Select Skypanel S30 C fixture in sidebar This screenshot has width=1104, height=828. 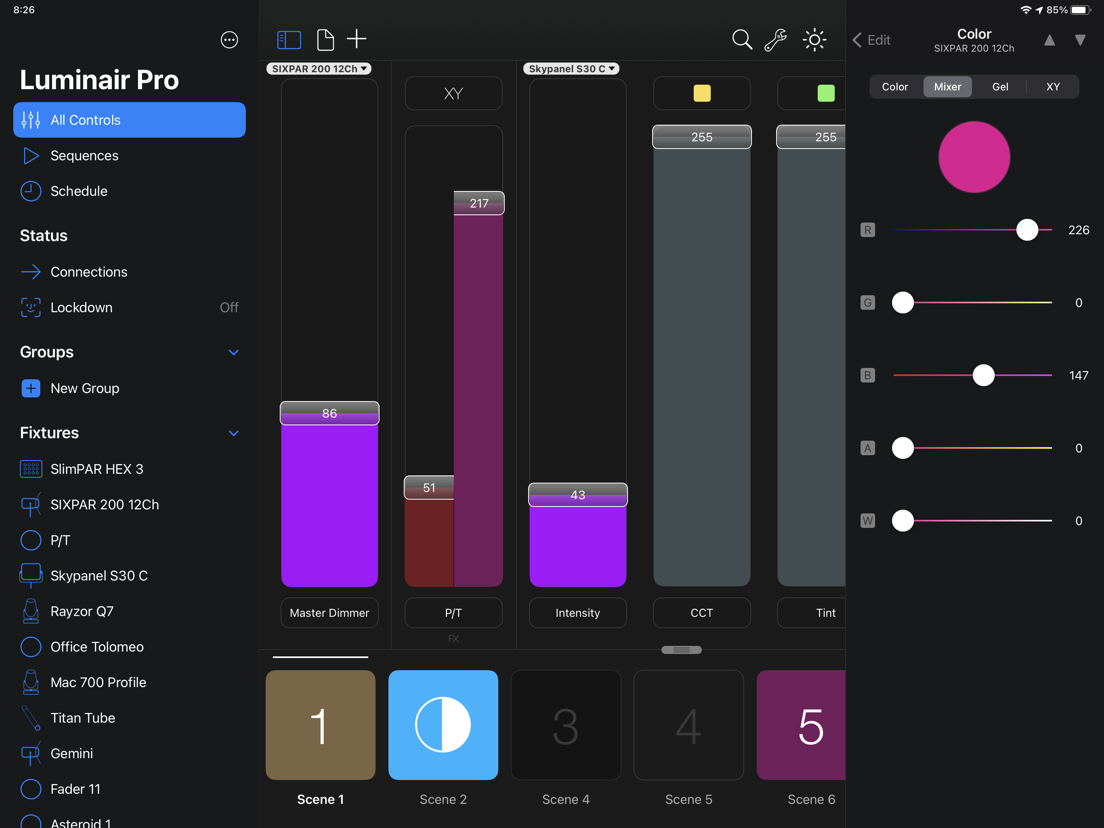(130, 575)
